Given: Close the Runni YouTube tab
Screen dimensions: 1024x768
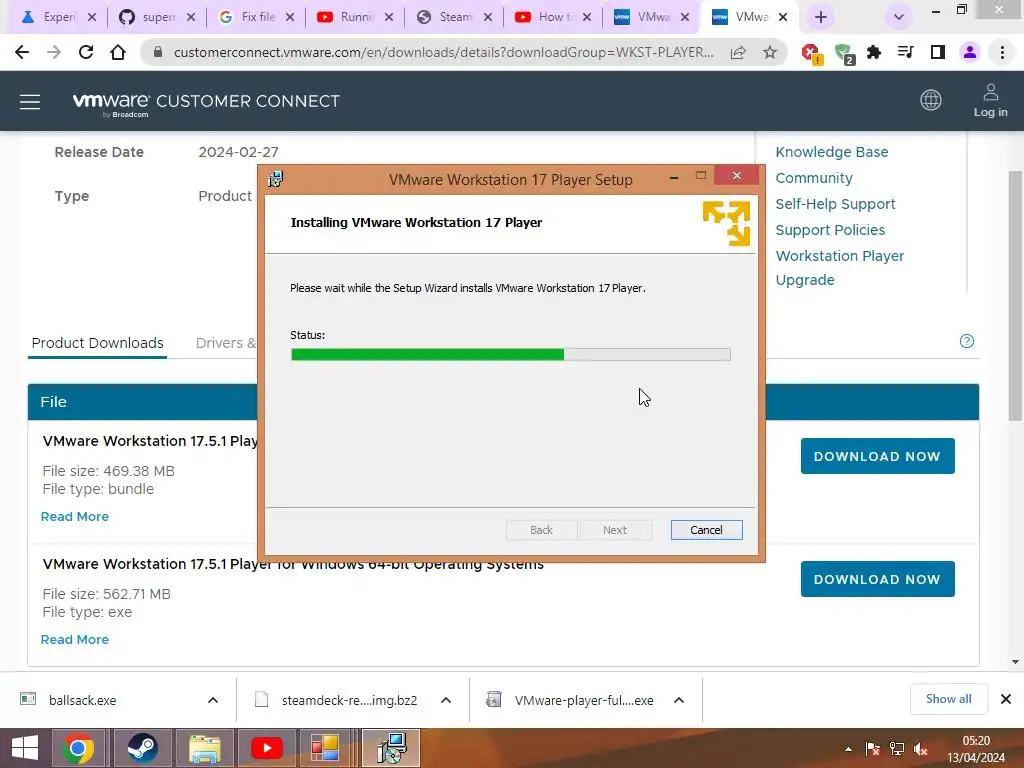Looking at the screenshot, I should coord(389,17).
